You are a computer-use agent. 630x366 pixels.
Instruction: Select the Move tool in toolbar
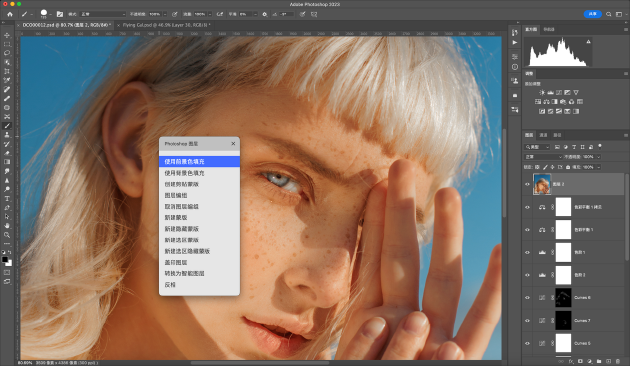(x=7, y=35)
